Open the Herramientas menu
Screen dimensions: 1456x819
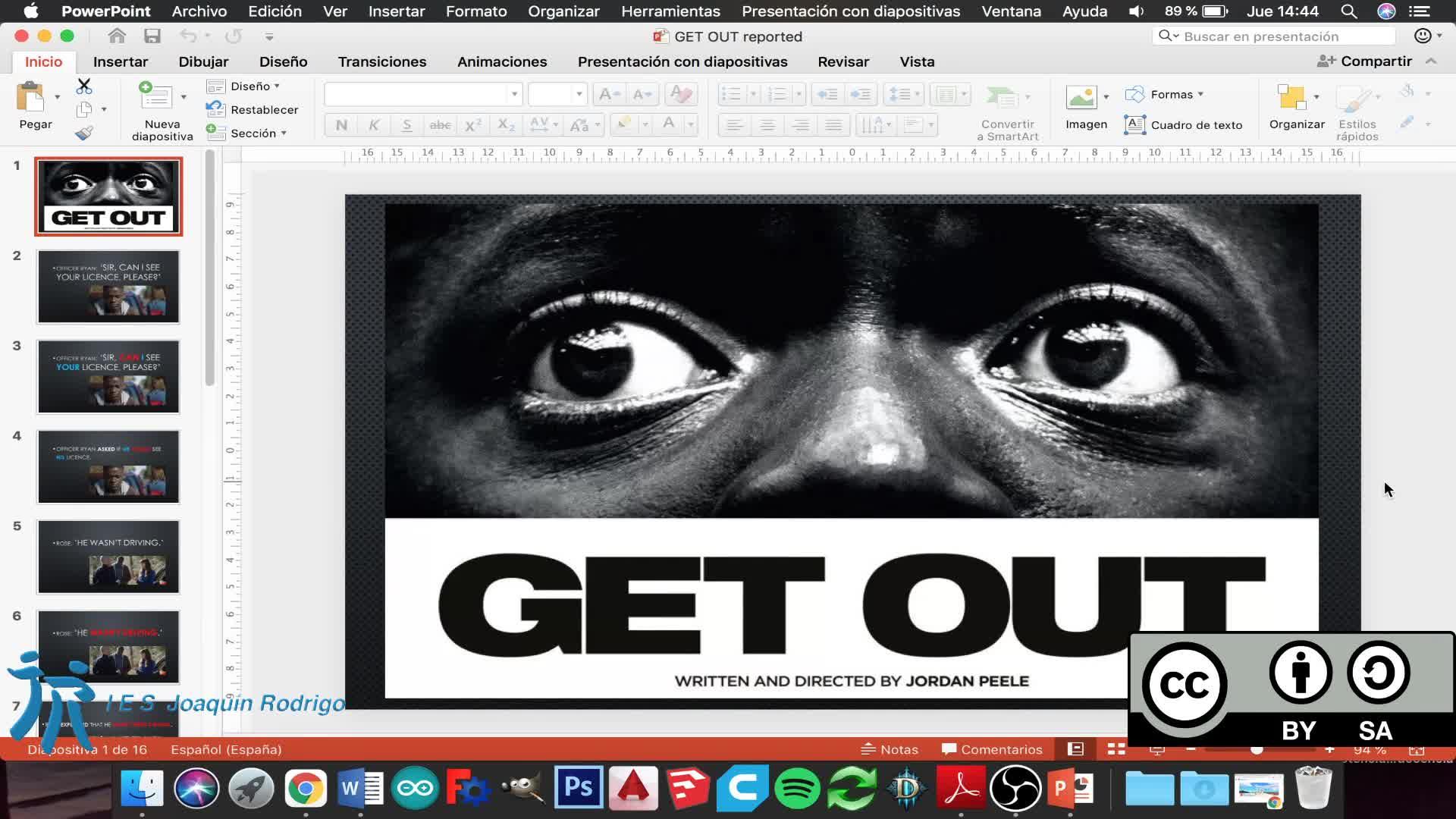tap(670, 11)
